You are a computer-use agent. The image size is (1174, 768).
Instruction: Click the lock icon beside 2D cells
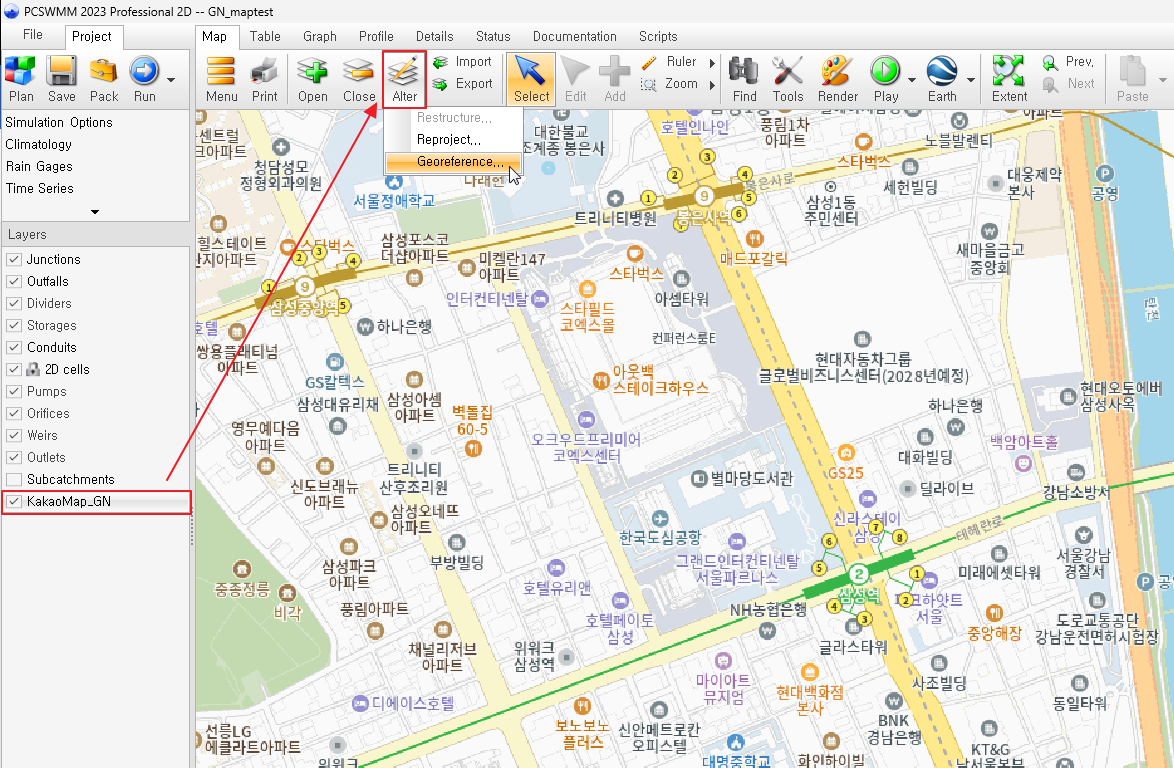33,369
